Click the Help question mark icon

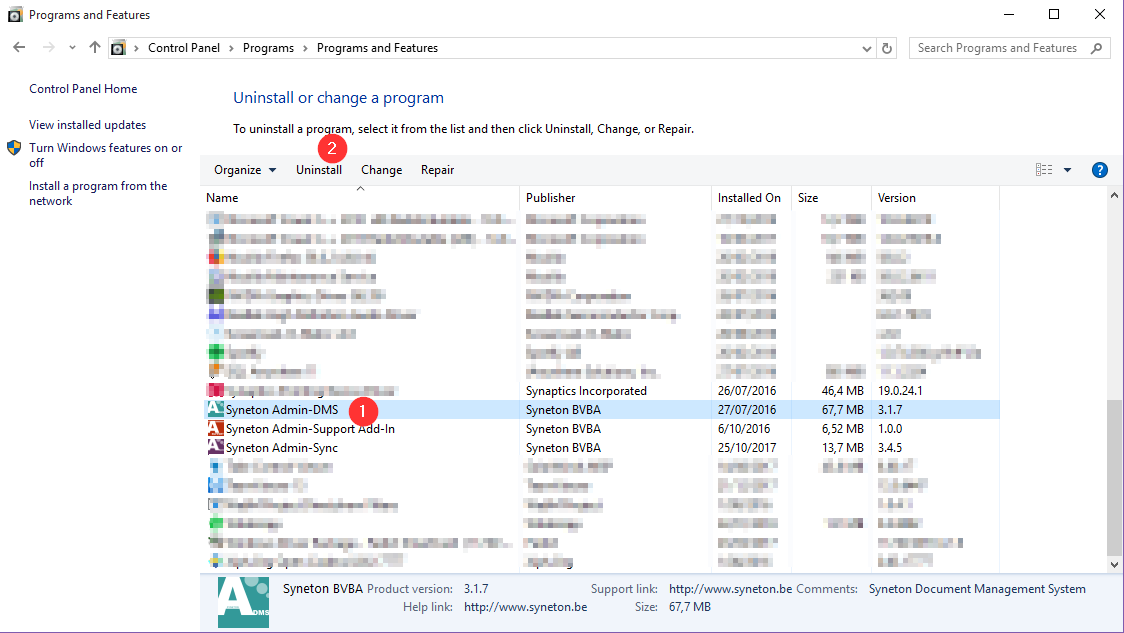[x=1099, y=170]
